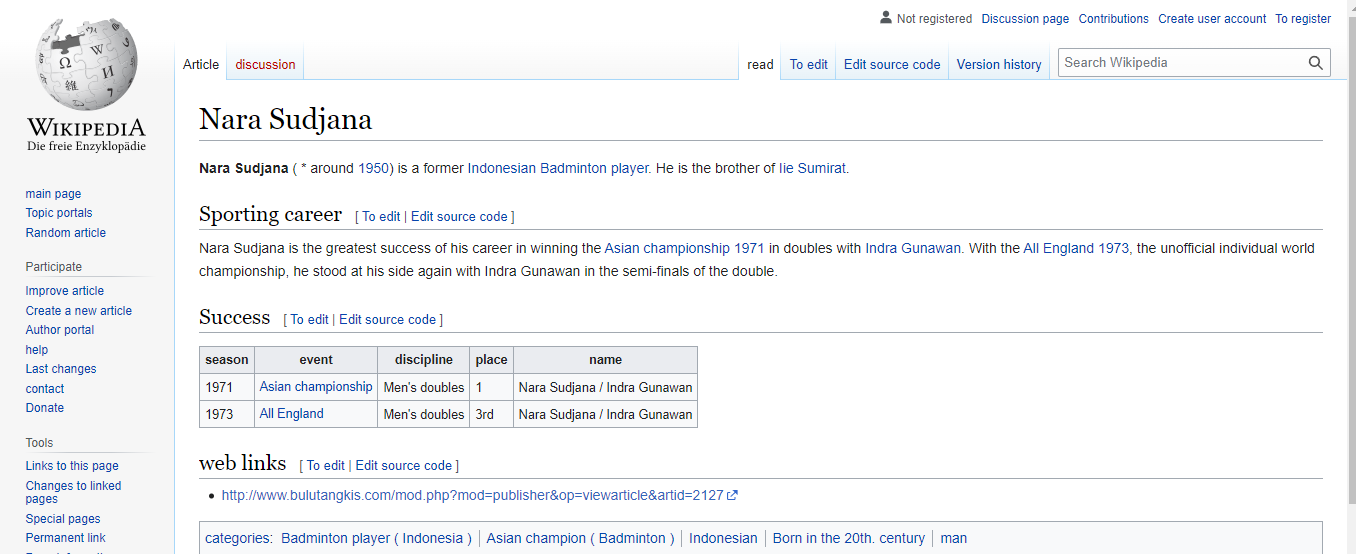The width and height of the screenshot is (1356, 554).
Task: Focus the Search Wikipedia input field
Action: coord(1182,63)
